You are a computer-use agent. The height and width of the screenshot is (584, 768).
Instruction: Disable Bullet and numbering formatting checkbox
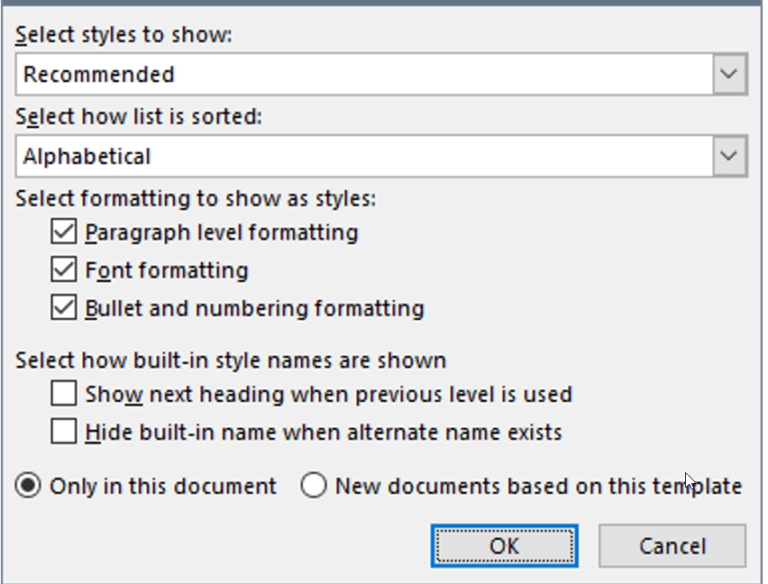[64, 308]
